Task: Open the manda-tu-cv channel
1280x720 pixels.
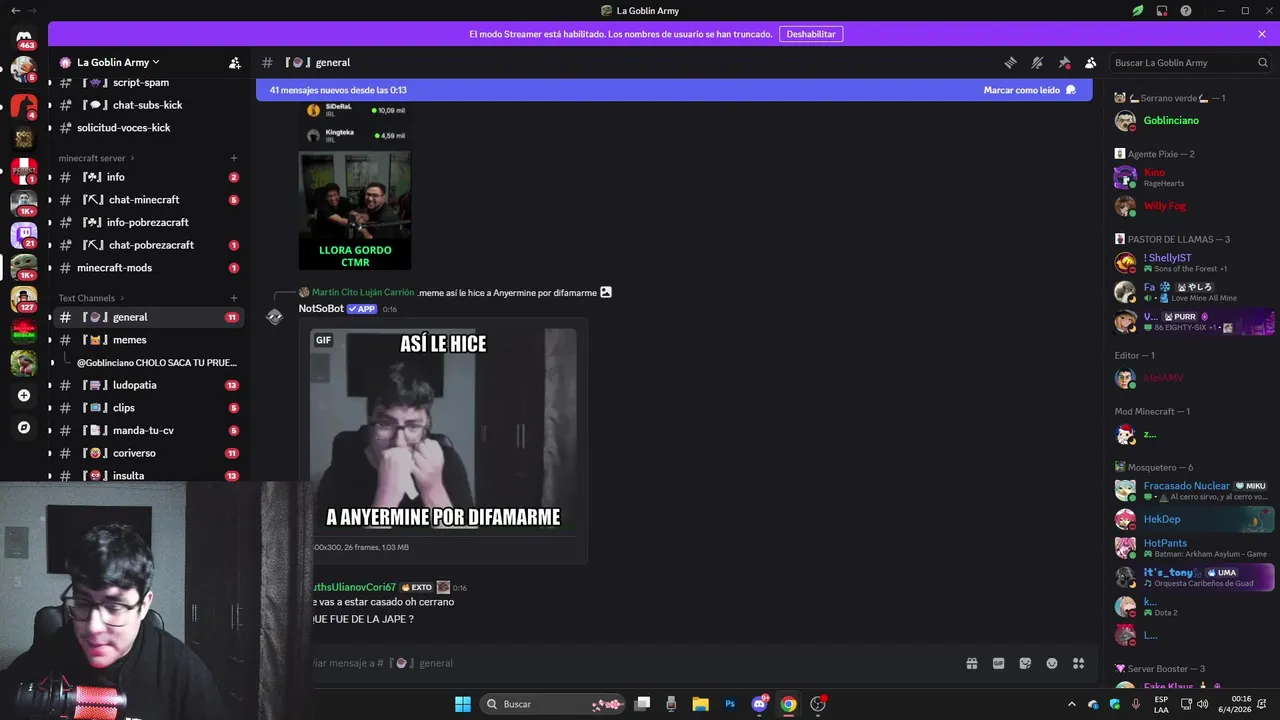Action: [148, 430]
